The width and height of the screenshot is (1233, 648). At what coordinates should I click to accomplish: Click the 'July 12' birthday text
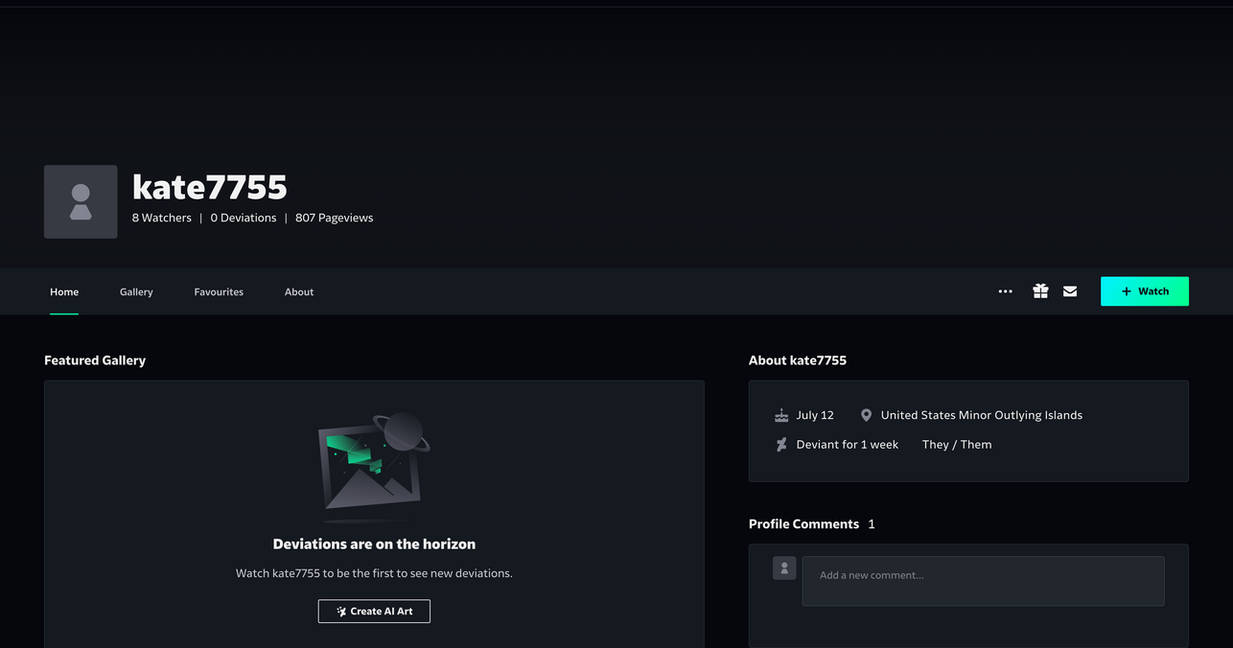(x=815, y=415)
